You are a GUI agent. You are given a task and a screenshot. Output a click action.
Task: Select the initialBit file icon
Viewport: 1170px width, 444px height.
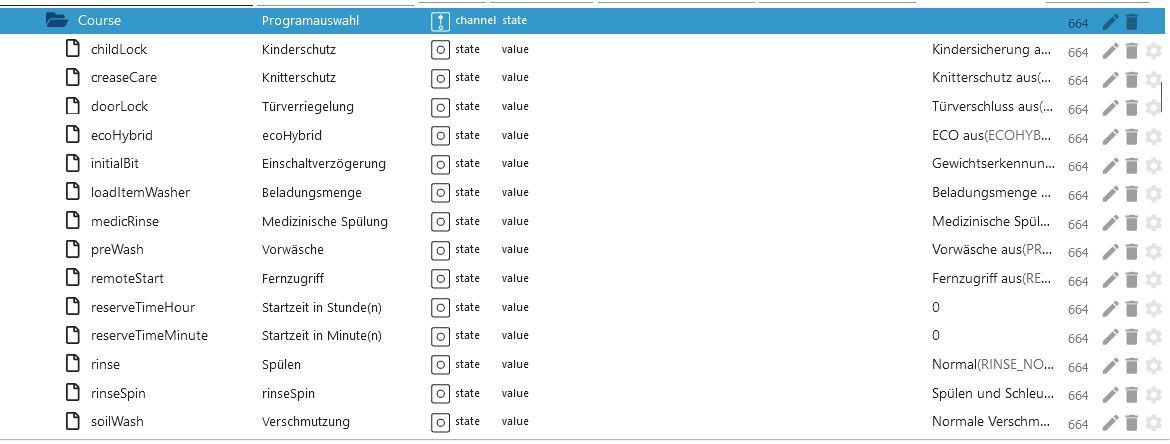click(x=72, y=163)
